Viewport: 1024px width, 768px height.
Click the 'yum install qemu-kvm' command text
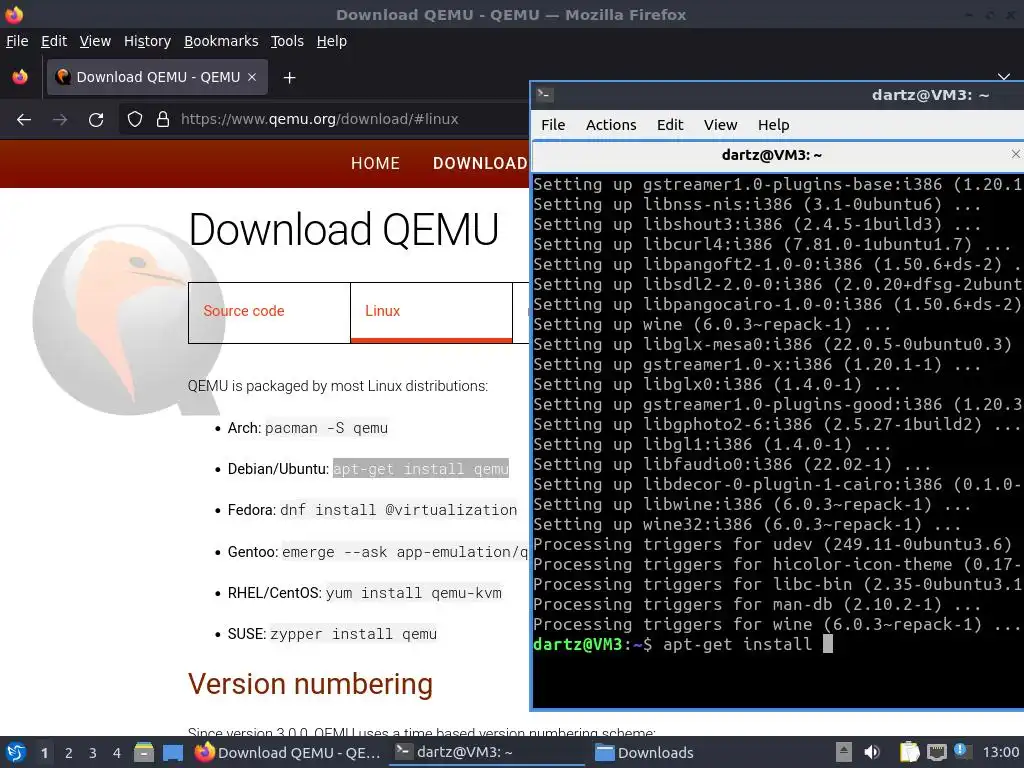[414, 593]
